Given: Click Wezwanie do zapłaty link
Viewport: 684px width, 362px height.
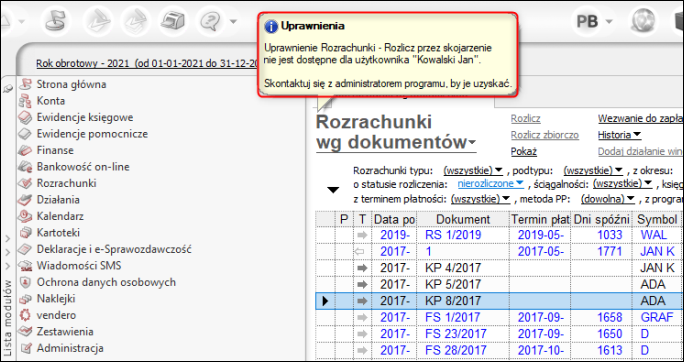Looking at the screenshot, I should pyautogui.click(x=640, y=119).
